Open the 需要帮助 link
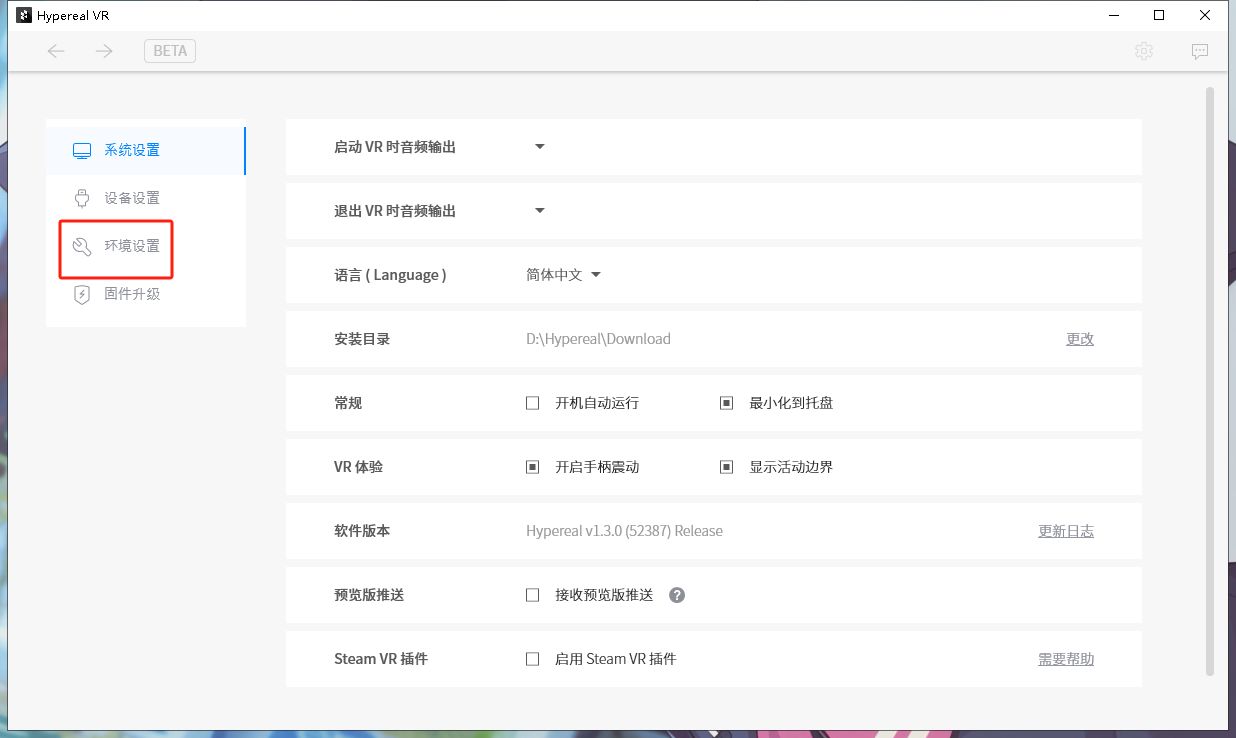The width and height of the screenshot is (1236, 738). (1066, 659)
